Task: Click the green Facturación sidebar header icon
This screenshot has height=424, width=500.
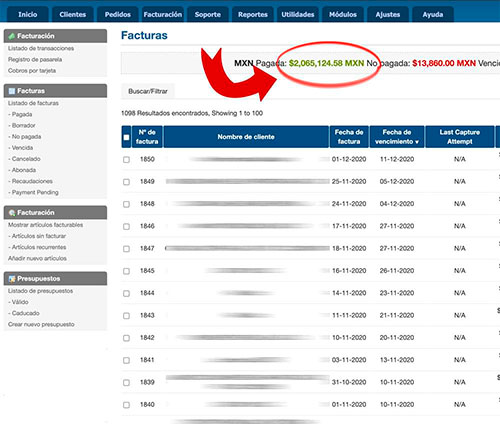Action: coord(12,36)
